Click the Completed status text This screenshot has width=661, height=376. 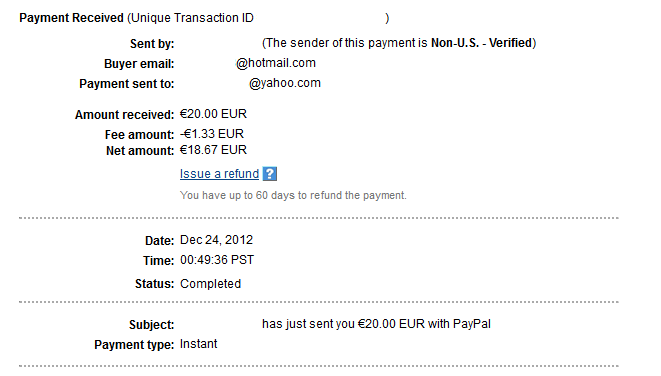coord(210,284)
